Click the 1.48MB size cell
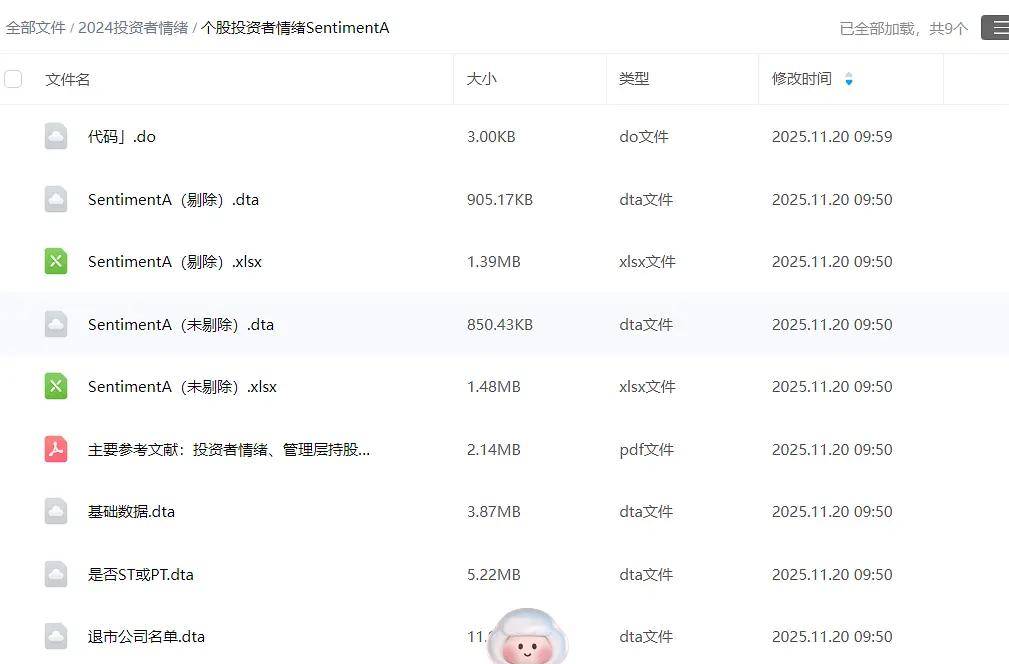1009x664 pixels. tap(494, 386)
